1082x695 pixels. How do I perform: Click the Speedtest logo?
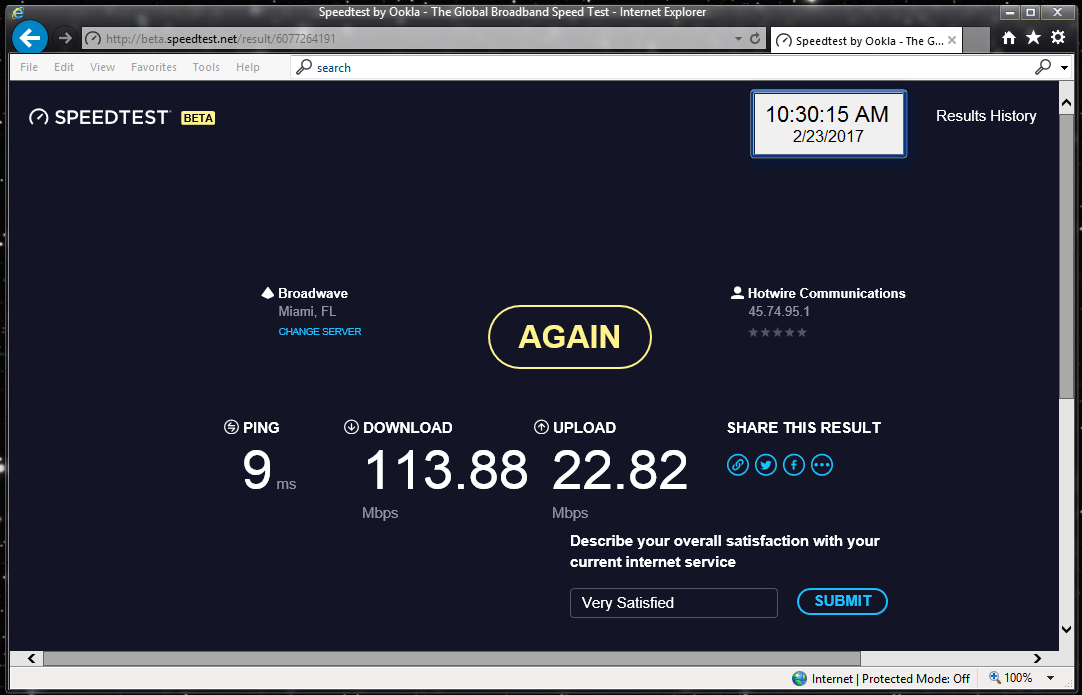coord(100,117)
